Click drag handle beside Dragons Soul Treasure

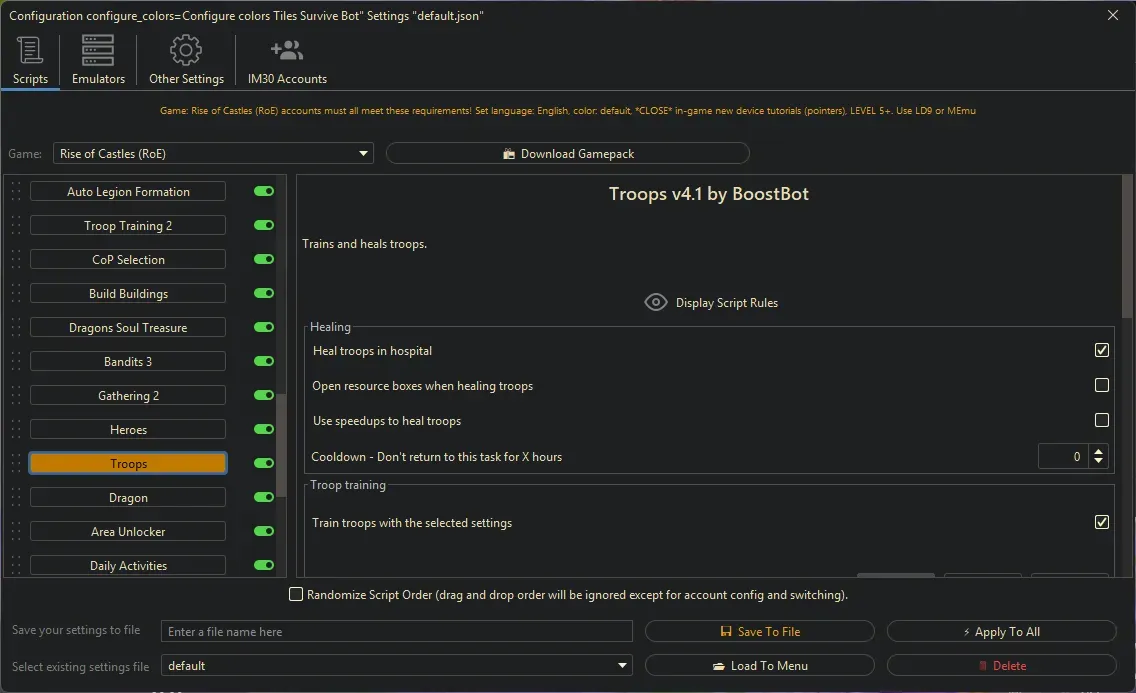16,327
